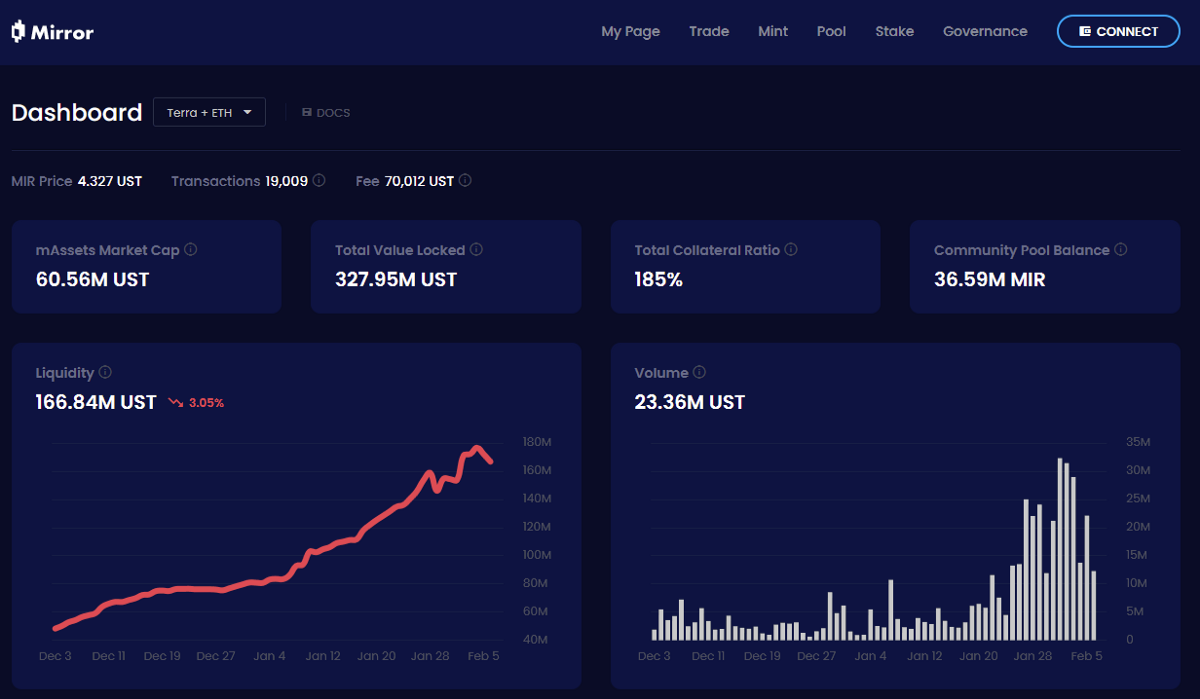Open the Trade page
The height and width of the screenshot is (699, 1200).
[x=709, y=32]
